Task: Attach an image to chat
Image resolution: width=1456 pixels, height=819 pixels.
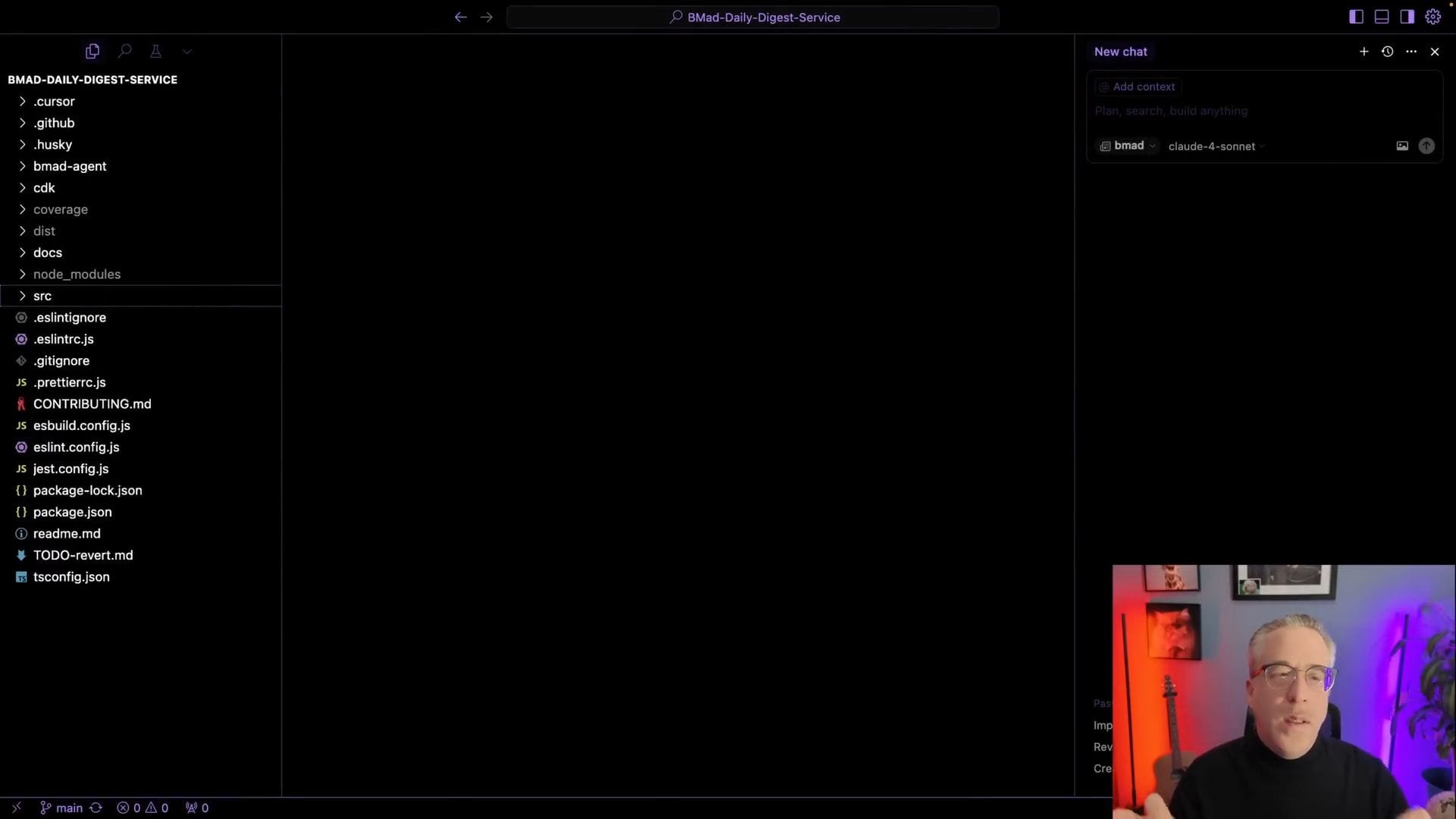Action: (x=1402, y=146)
